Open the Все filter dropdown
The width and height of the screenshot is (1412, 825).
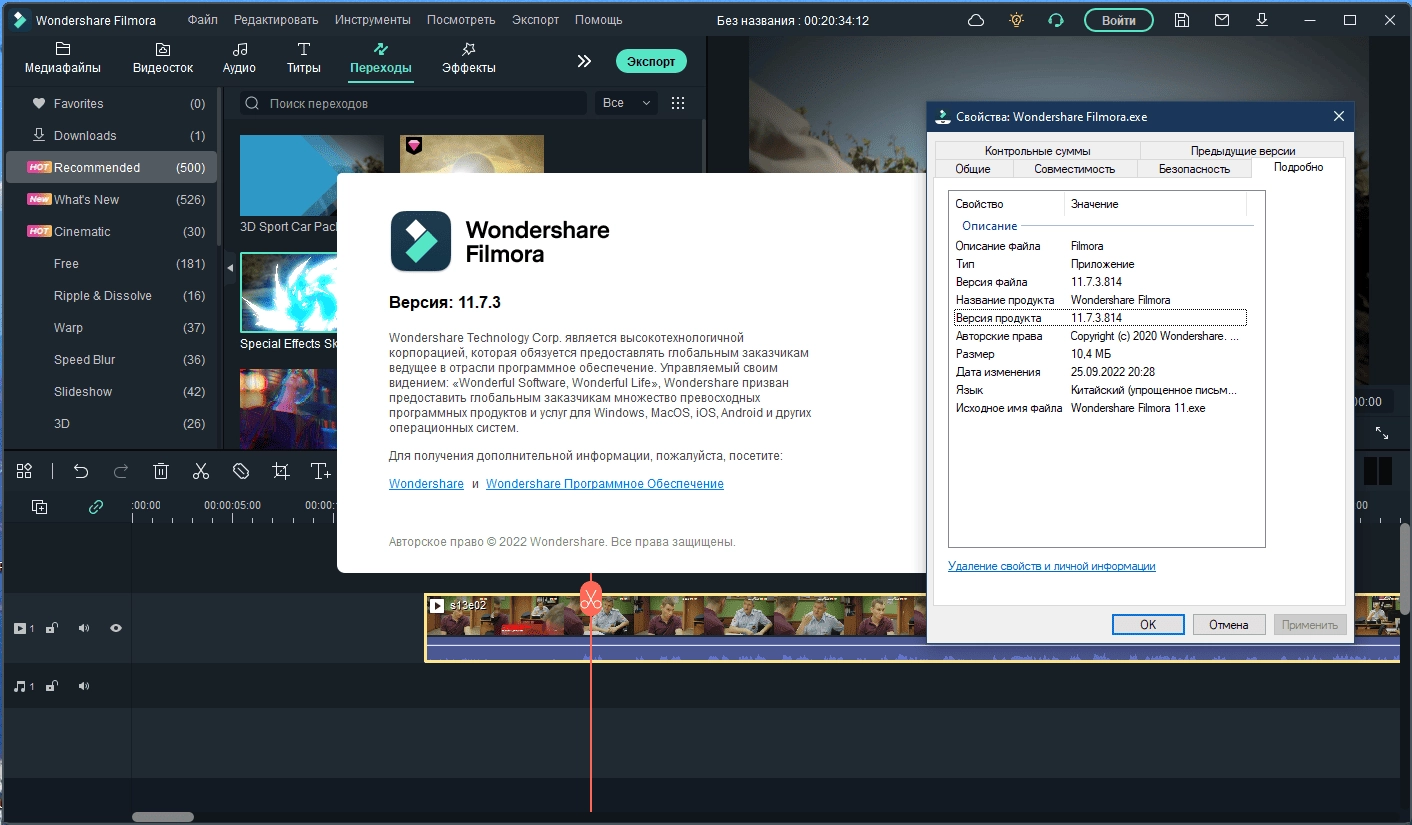pos(626,103)
